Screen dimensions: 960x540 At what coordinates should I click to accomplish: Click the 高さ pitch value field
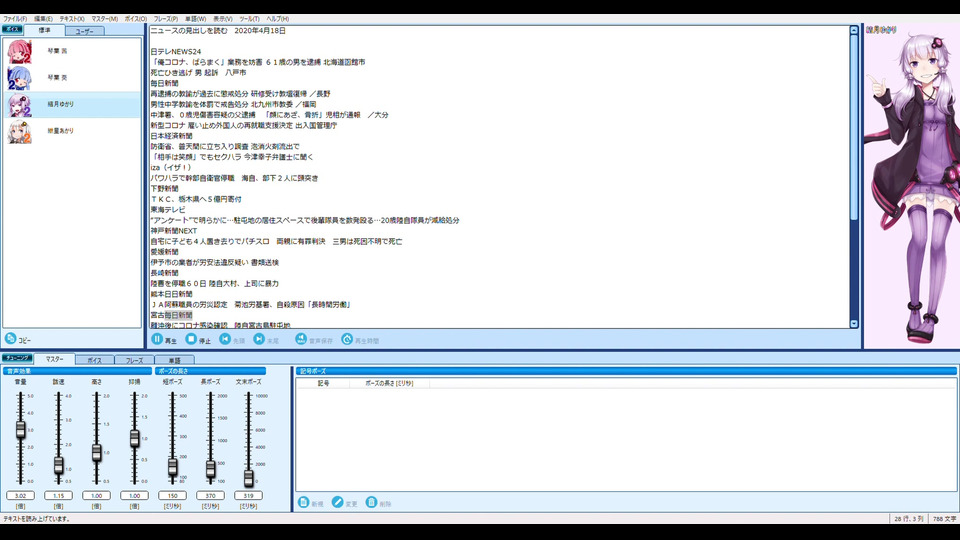click(97, 495)
